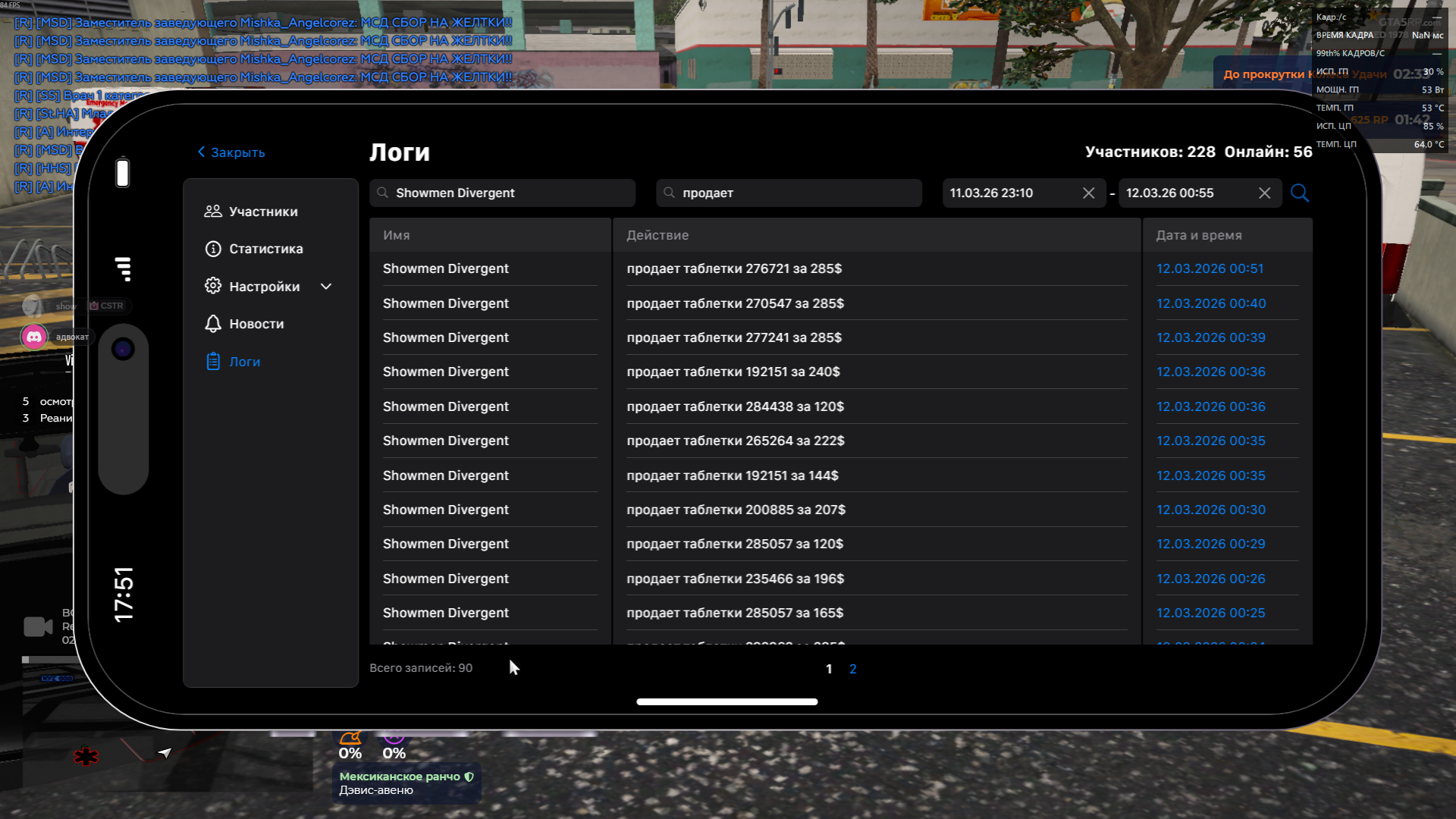This screenshot has height=819, width=1456.
Task: Clear the 12.03.26 00:55 end date
Action: coord(1264,193)
